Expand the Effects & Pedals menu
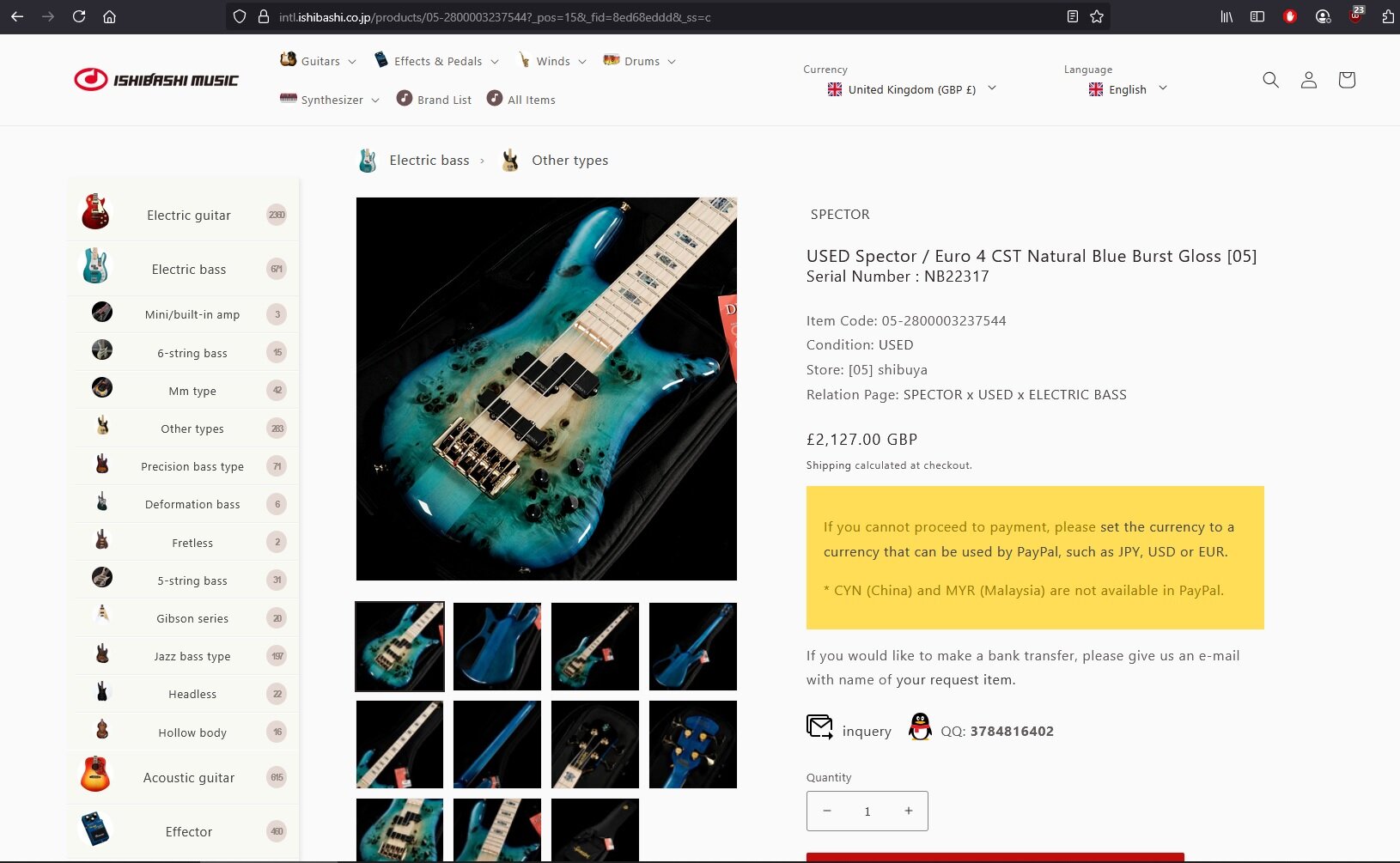This screenshot has width=1400, height=863. [x=436, y=60]
